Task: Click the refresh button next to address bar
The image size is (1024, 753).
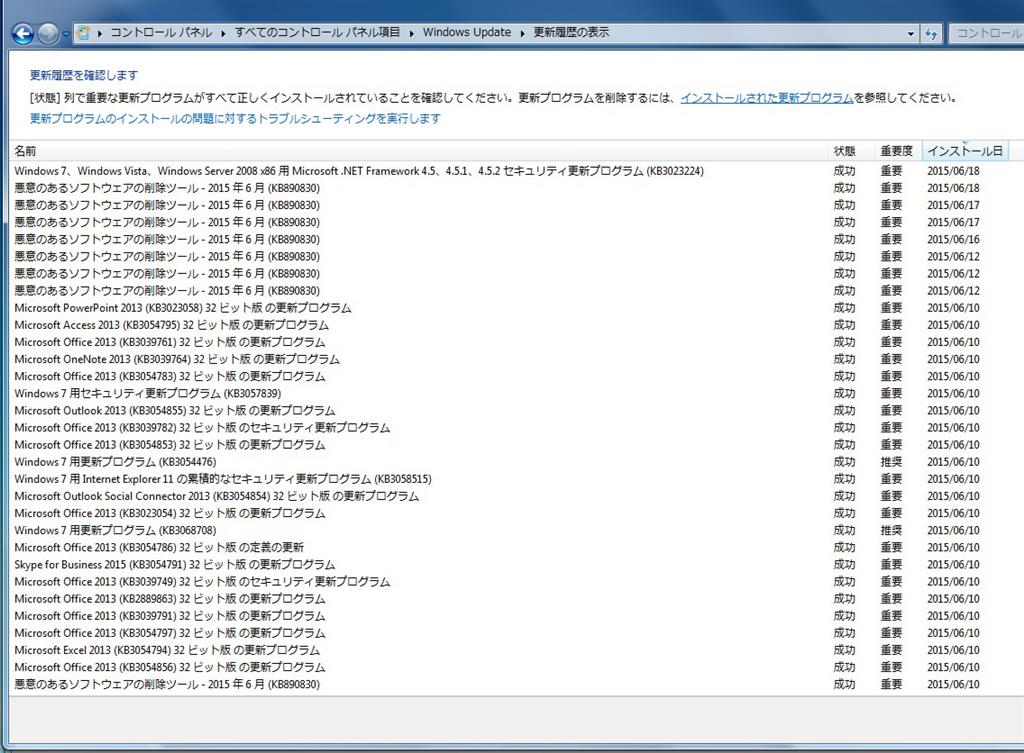Action: click(931, 33)
